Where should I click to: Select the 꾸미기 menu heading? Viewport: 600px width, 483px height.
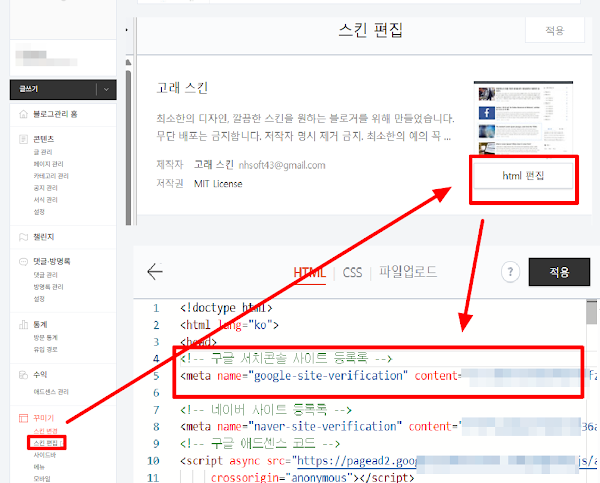tap(43, 418)
